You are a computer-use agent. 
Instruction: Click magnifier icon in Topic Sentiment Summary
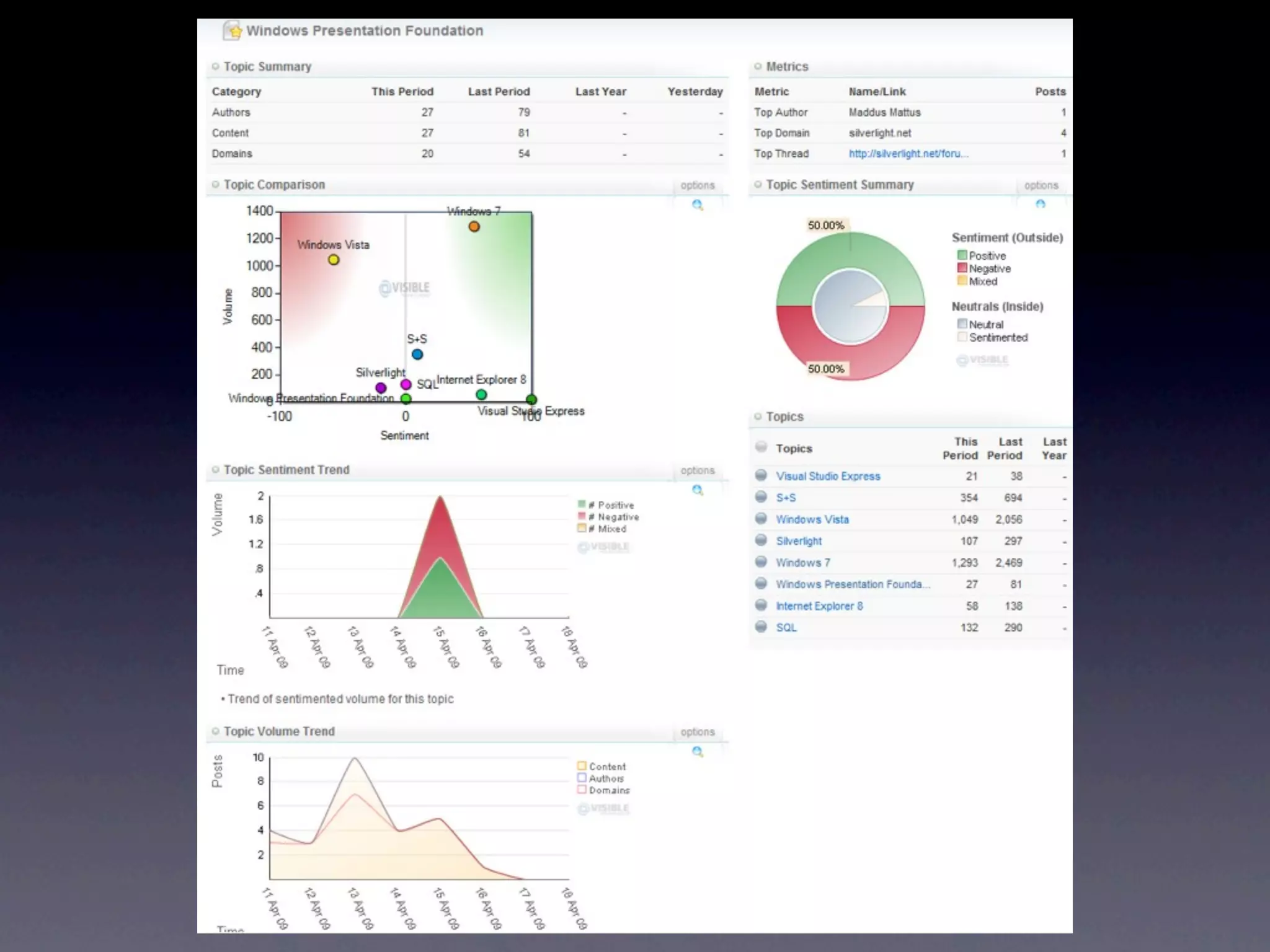pos(1041,205)
